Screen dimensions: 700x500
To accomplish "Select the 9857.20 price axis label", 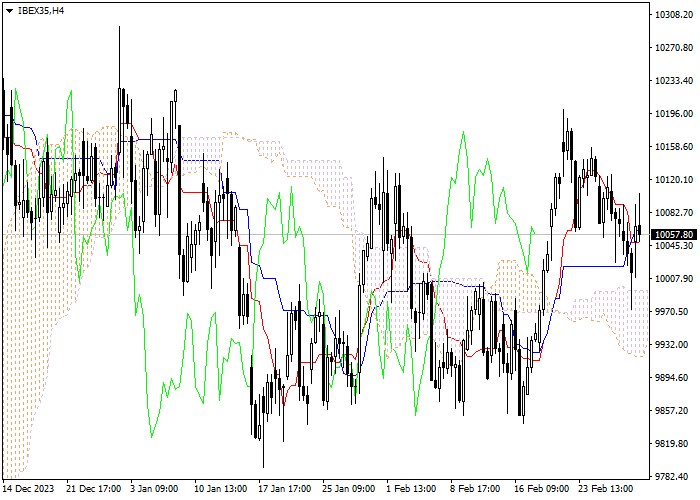I will [671, 411].
